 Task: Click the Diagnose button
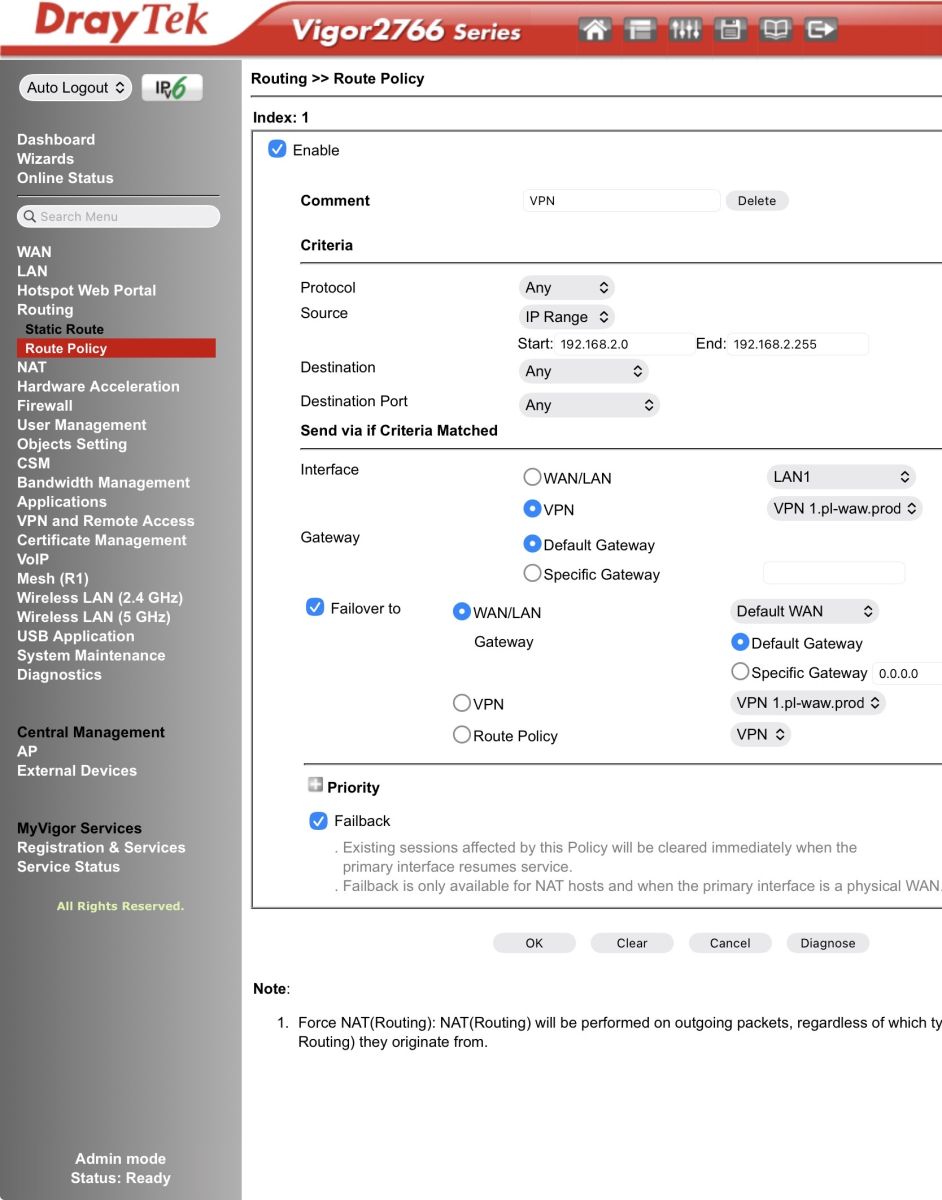pos(828,943)
